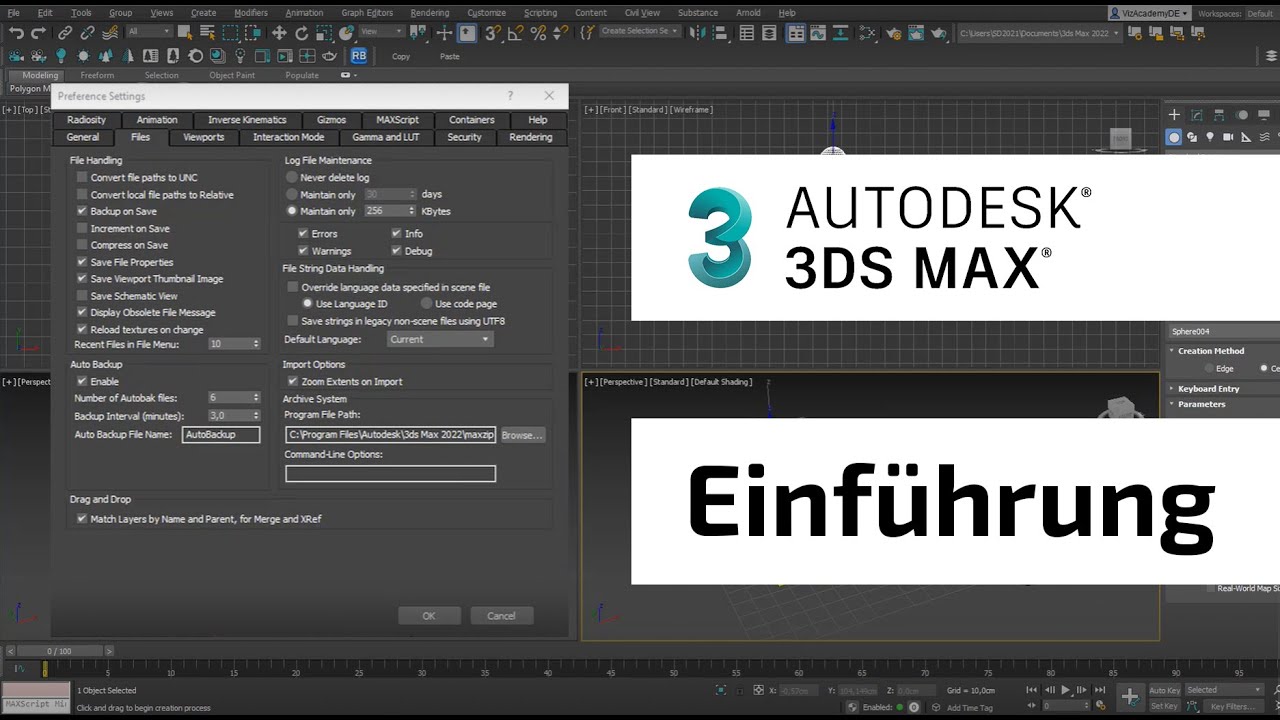Toggle the Percent Snap icon
1280x720 pixels.
tap(538, 33)
